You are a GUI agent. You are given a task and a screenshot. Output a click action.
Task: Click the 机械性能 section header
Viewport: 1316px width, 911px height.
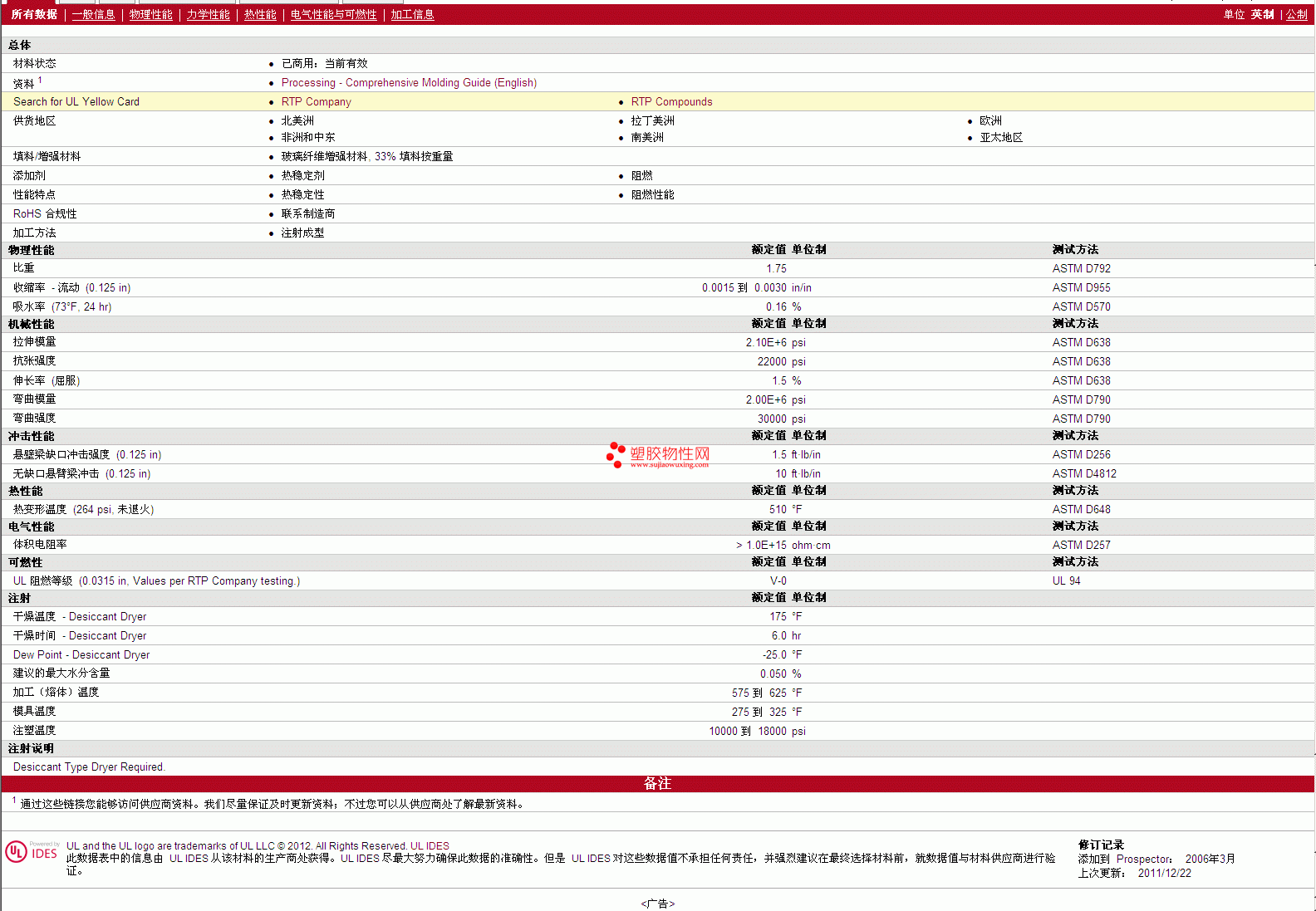(32, 325)
